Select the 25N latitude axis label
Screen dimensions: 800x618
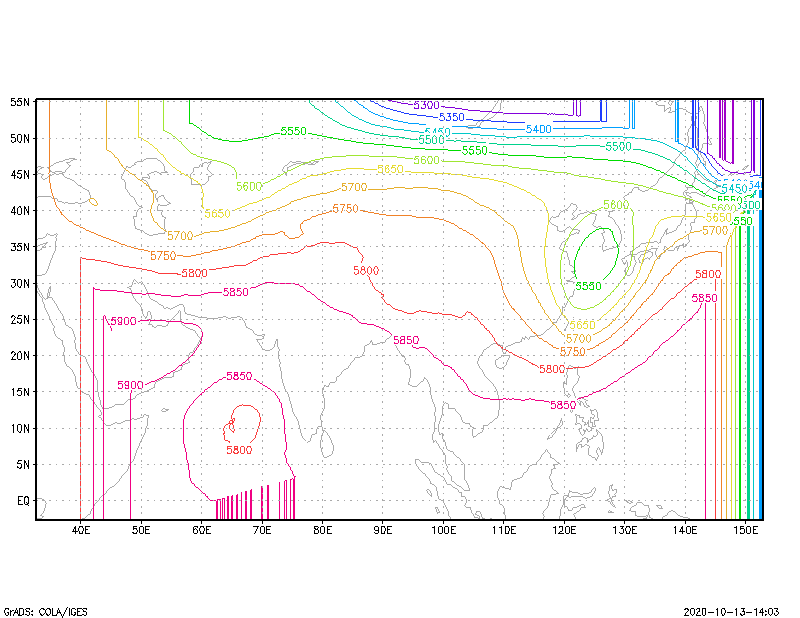(20, 319)
